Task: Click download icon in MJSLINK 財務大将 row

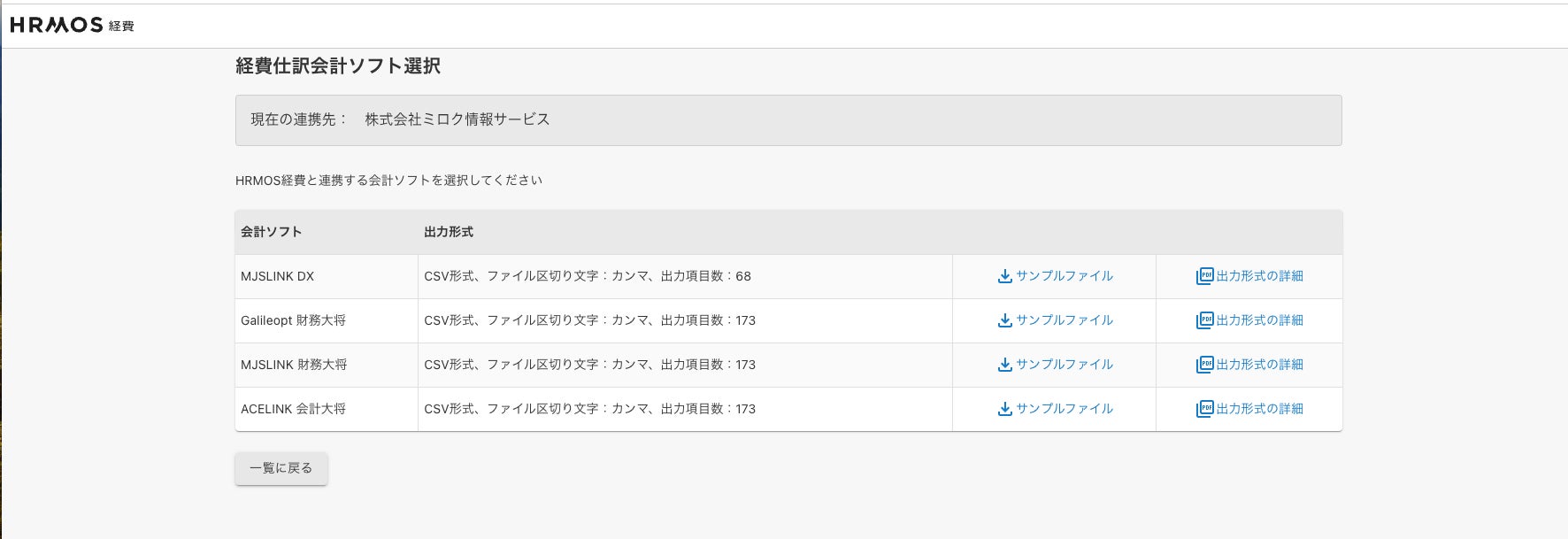Action: point(1004,365)
